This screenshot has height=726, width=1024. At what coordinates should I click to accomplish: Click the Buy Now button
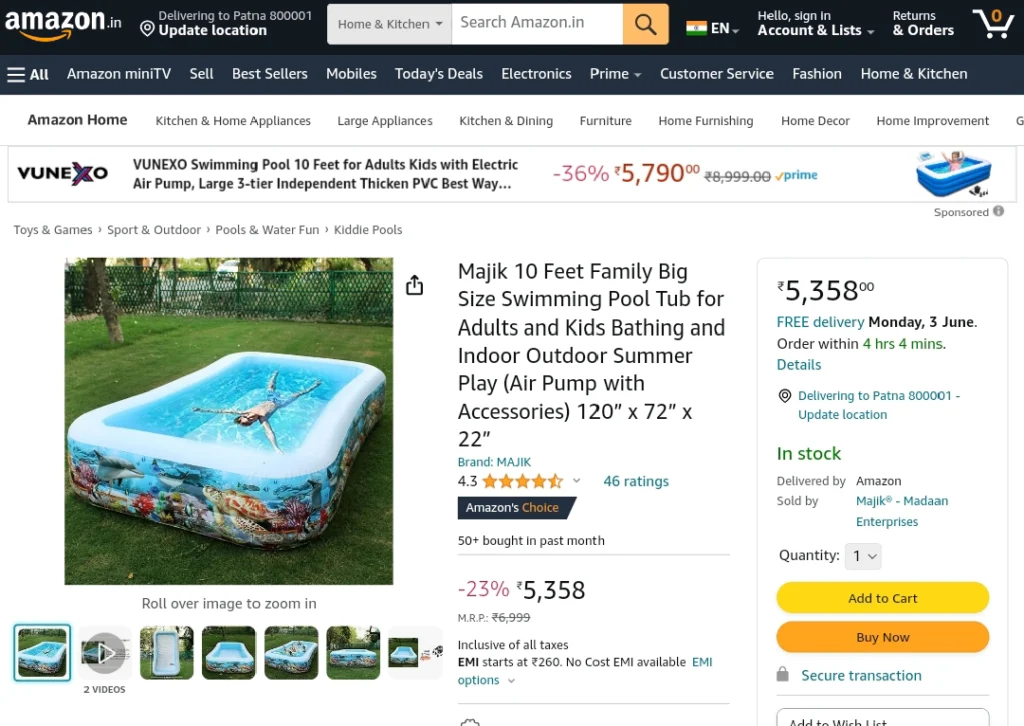pos(882,637)
